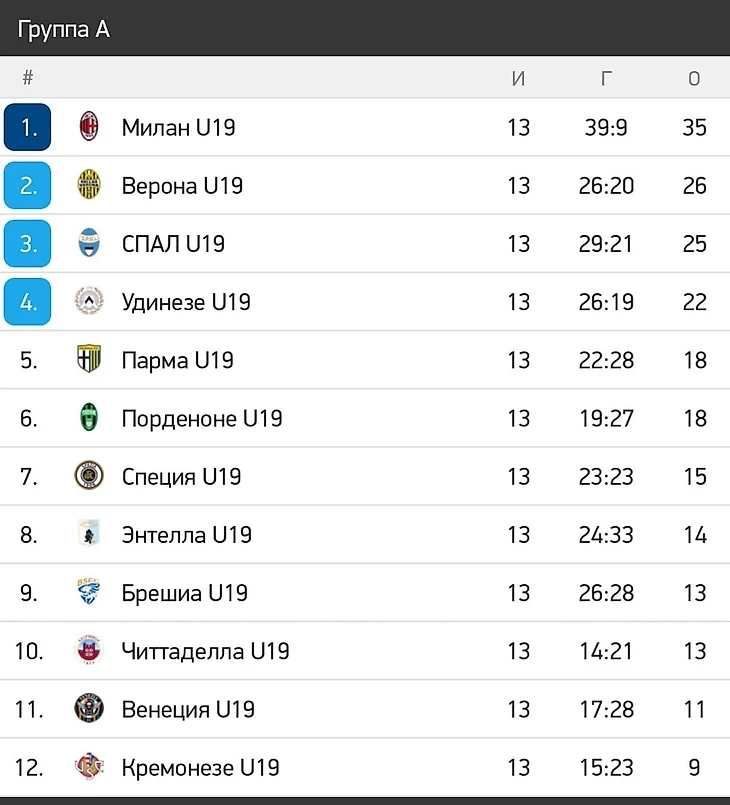The image size is (730, 805).
Task: Click the Venezia U19 club crest
Action: point(89,709)
